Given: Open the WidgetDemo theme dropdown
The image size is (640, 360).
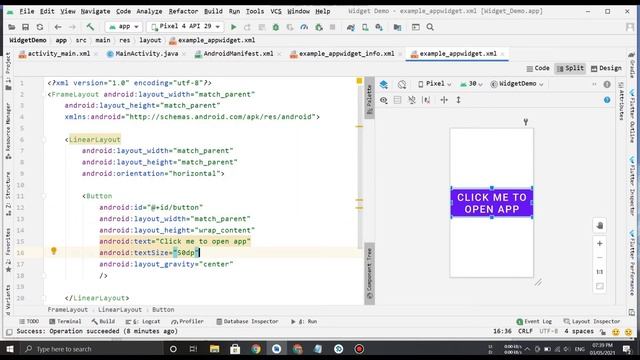Looking at the screenshot, I should (x=517, y=84).
